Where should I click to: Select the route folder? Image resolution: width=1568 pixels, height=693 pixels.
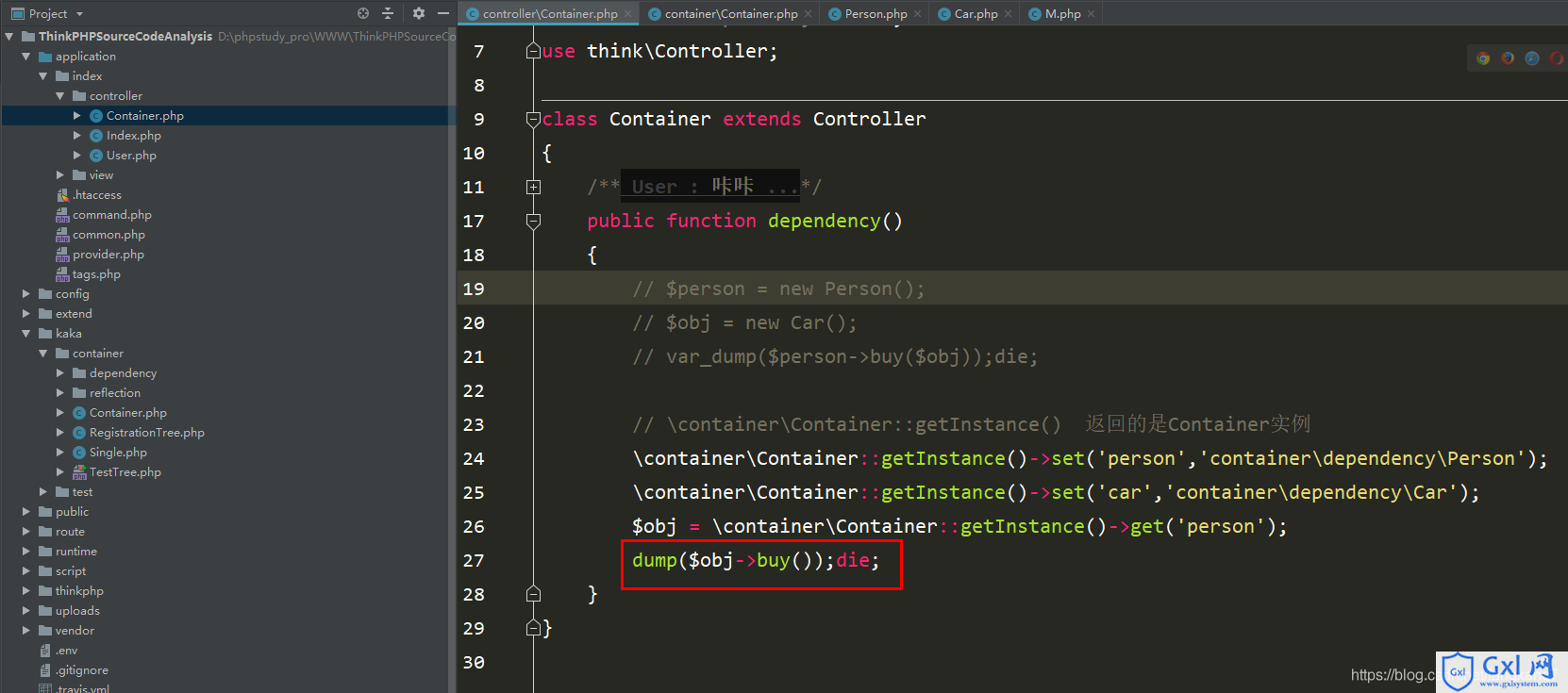click(x=70, y=532)
